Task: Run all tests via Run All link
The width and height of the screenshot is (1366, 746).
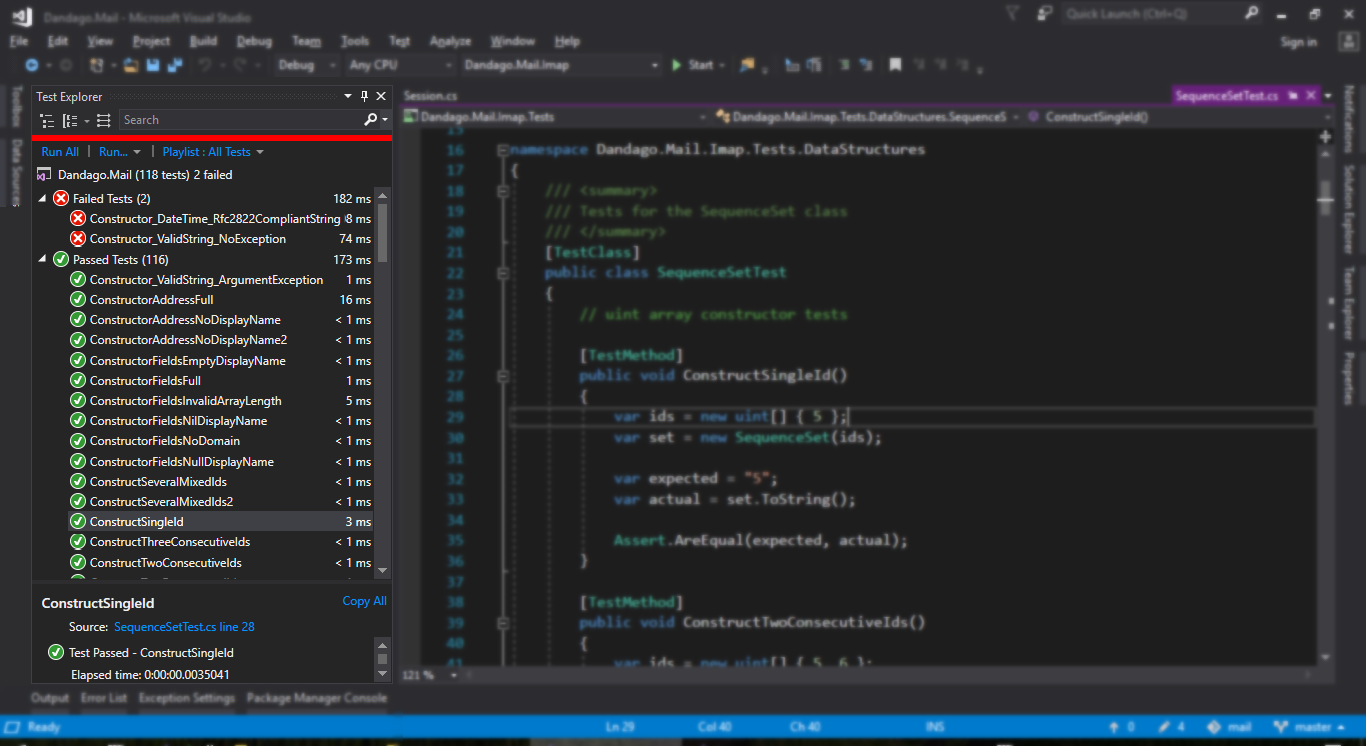Action: point(59,150)
